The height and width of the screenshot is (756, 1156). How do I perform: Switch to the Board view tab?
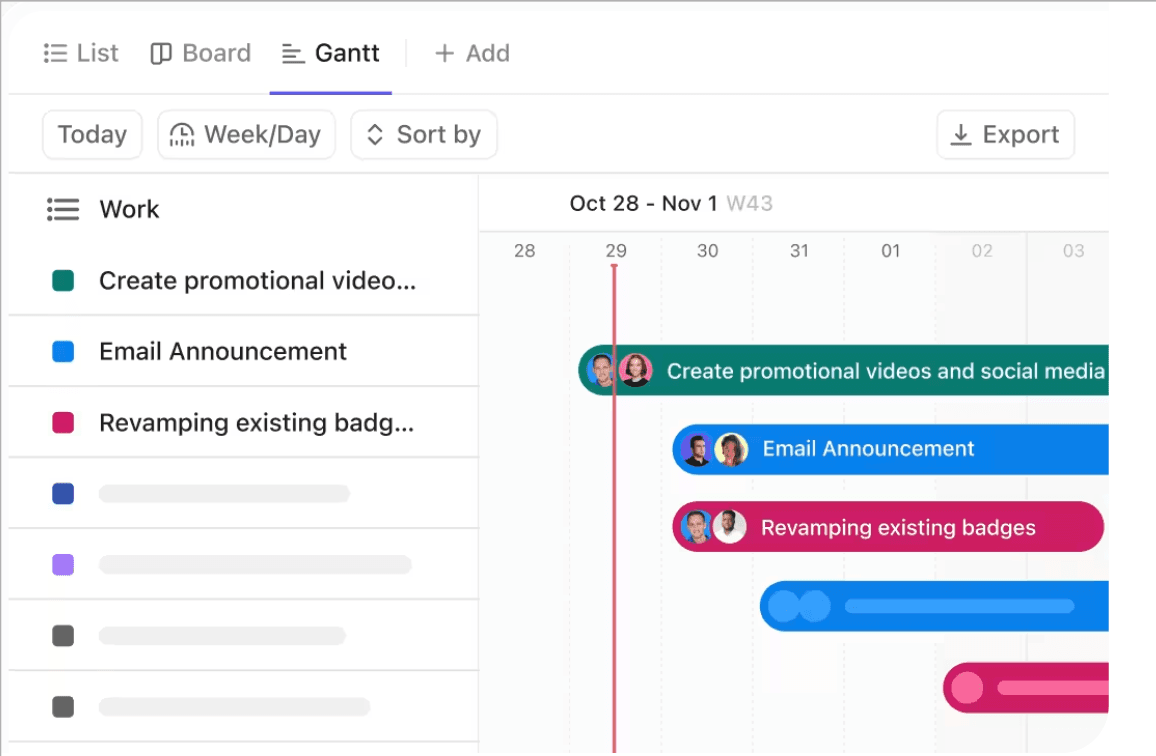coord(201,53)
